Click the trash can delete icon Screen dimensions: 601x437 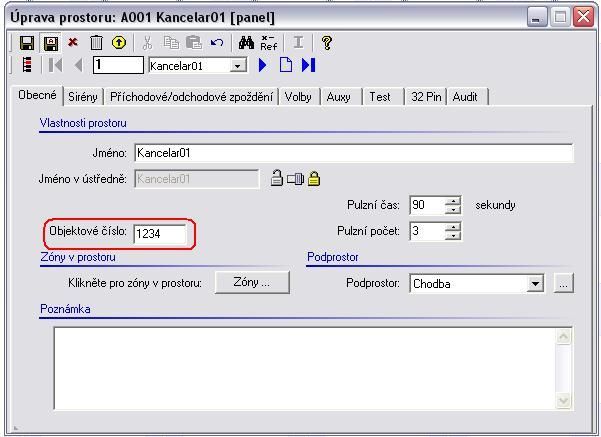[96, 43]
